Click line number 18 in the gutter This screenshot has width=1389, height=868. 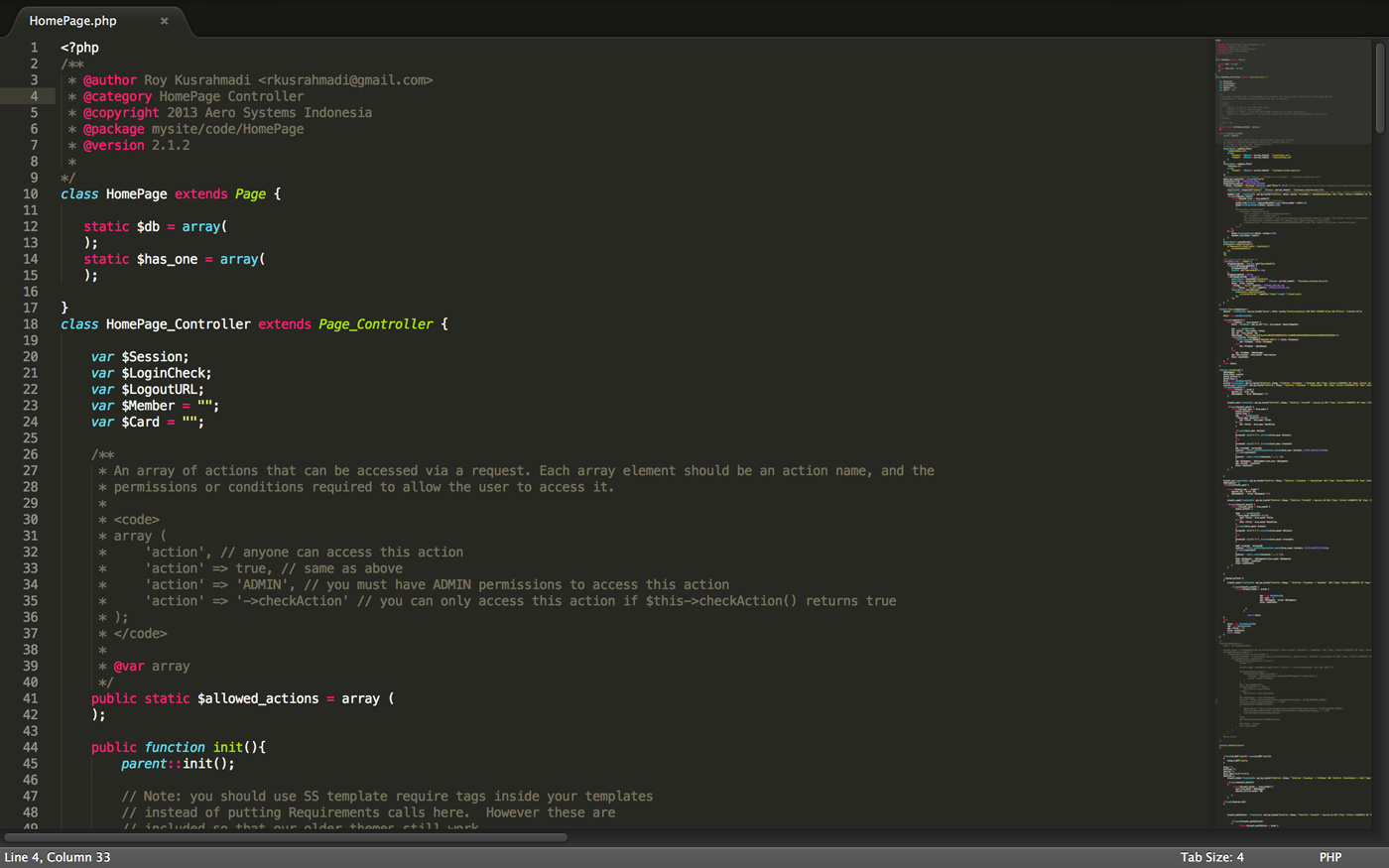point(31,324)
